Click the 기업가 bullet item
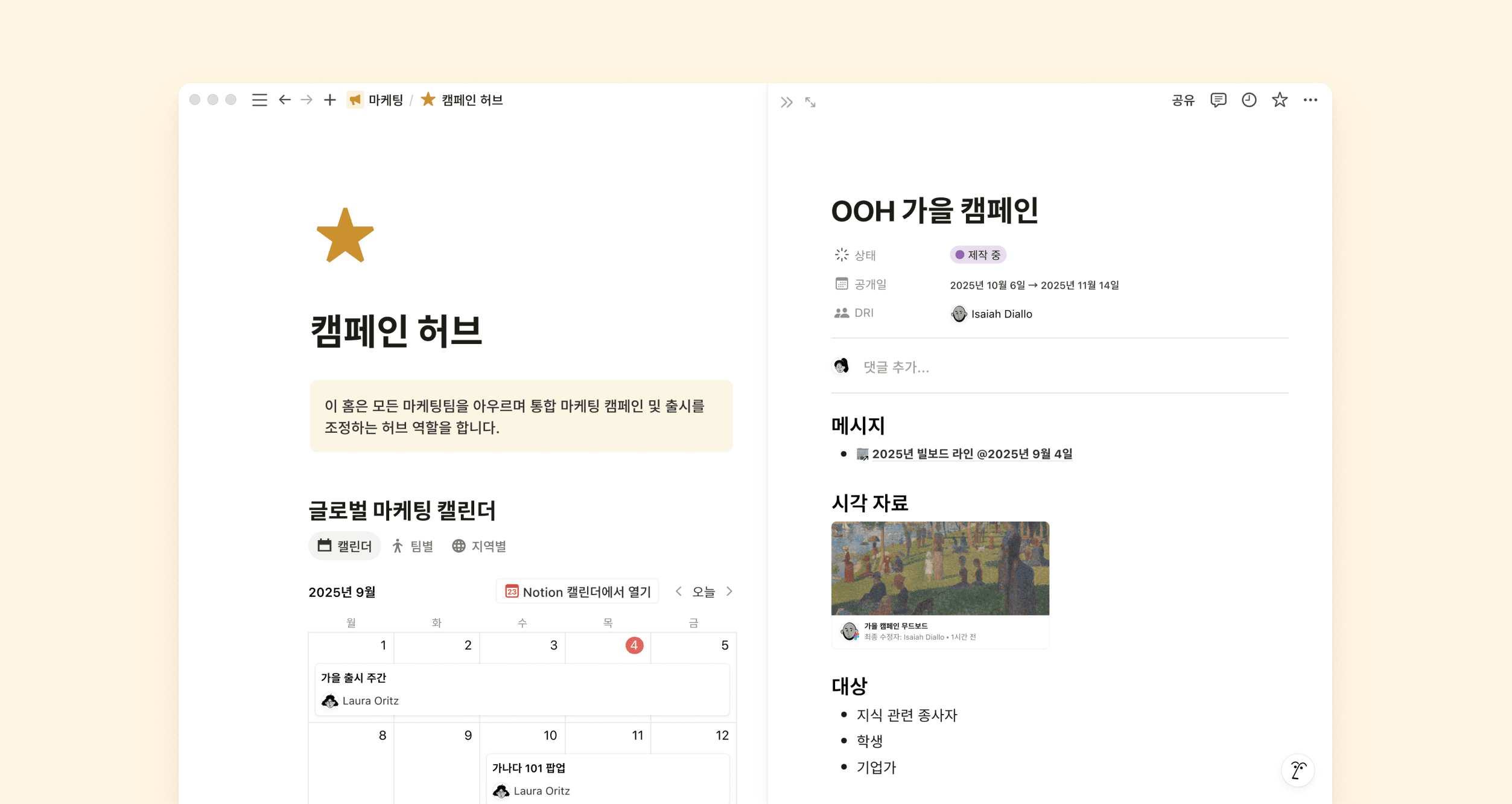 point(876,768)
